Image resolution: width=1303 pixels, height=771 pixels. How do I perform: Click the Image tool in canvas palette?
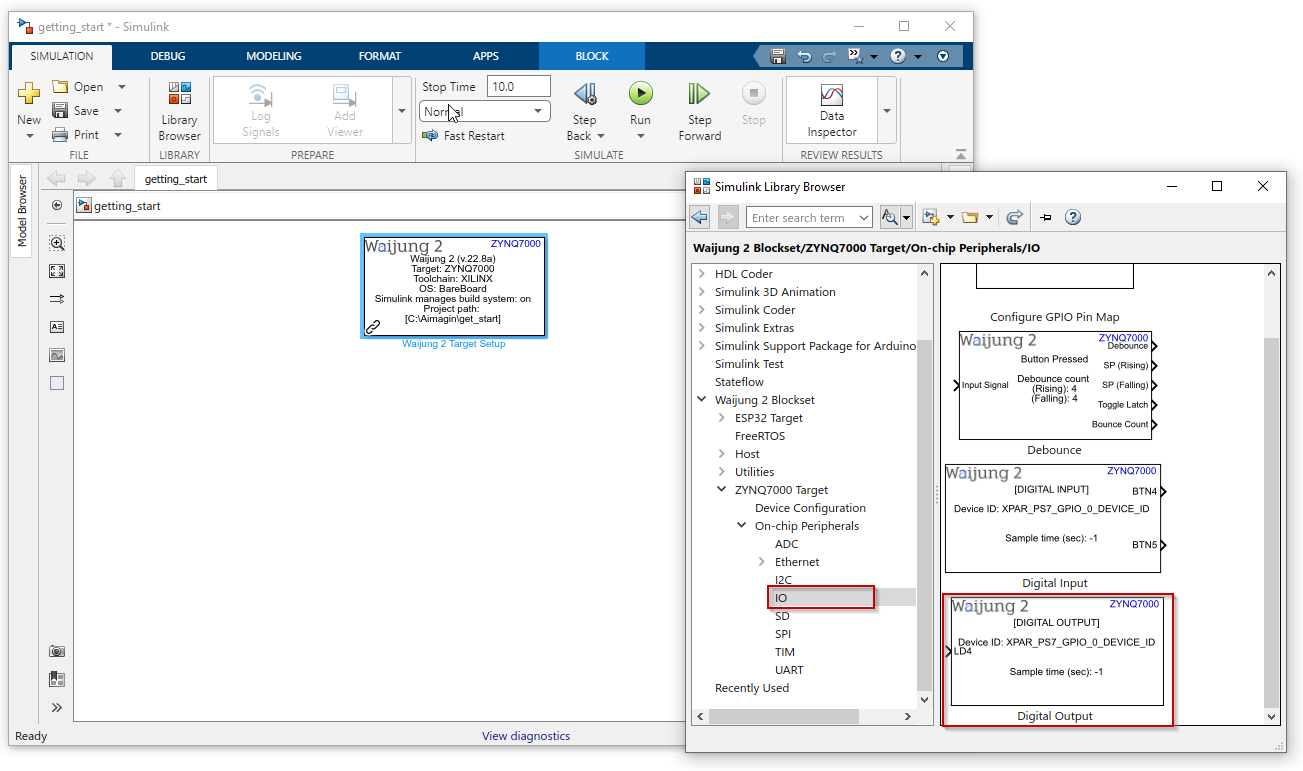click(x=57, y=355)
